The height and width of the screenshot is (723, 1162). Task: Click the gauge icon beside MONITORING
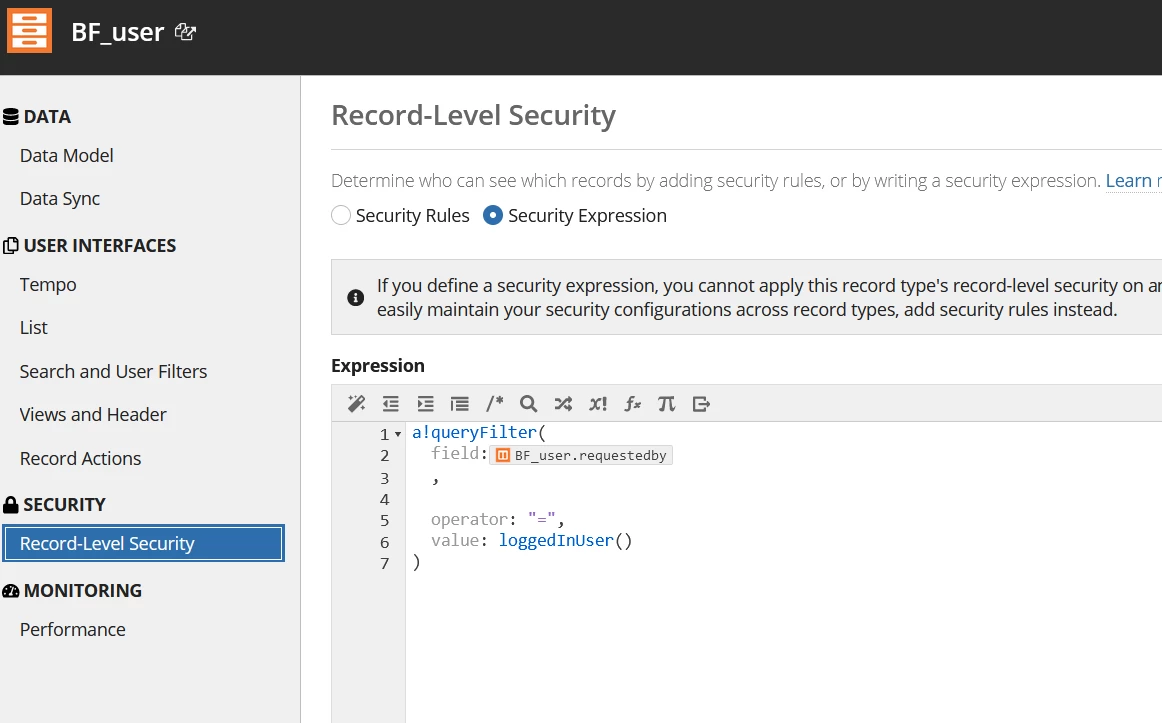[x=10, y=590]
